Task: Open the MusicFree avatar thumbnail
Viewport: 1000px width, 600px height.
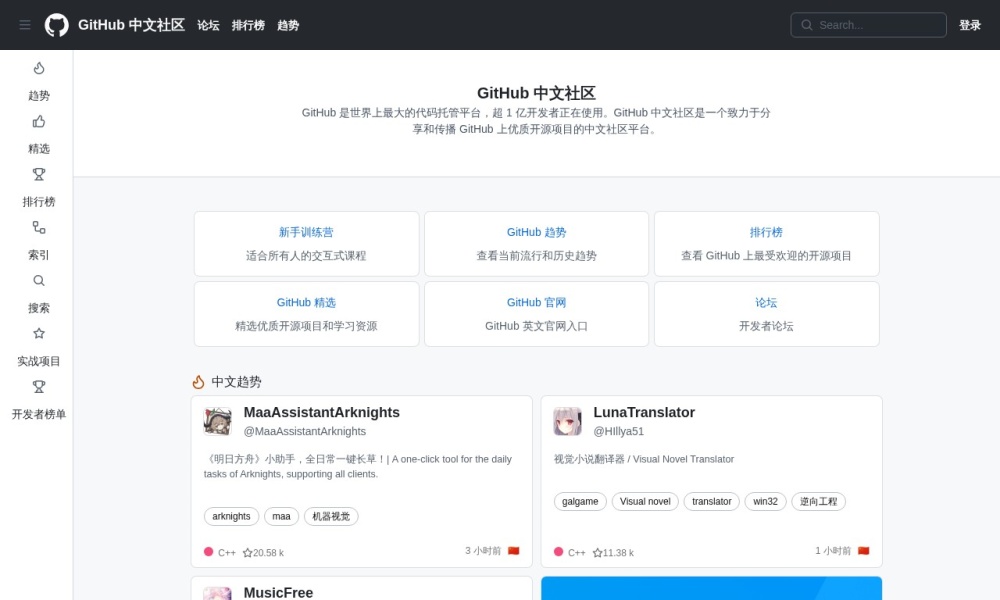Action: (217, 594)
